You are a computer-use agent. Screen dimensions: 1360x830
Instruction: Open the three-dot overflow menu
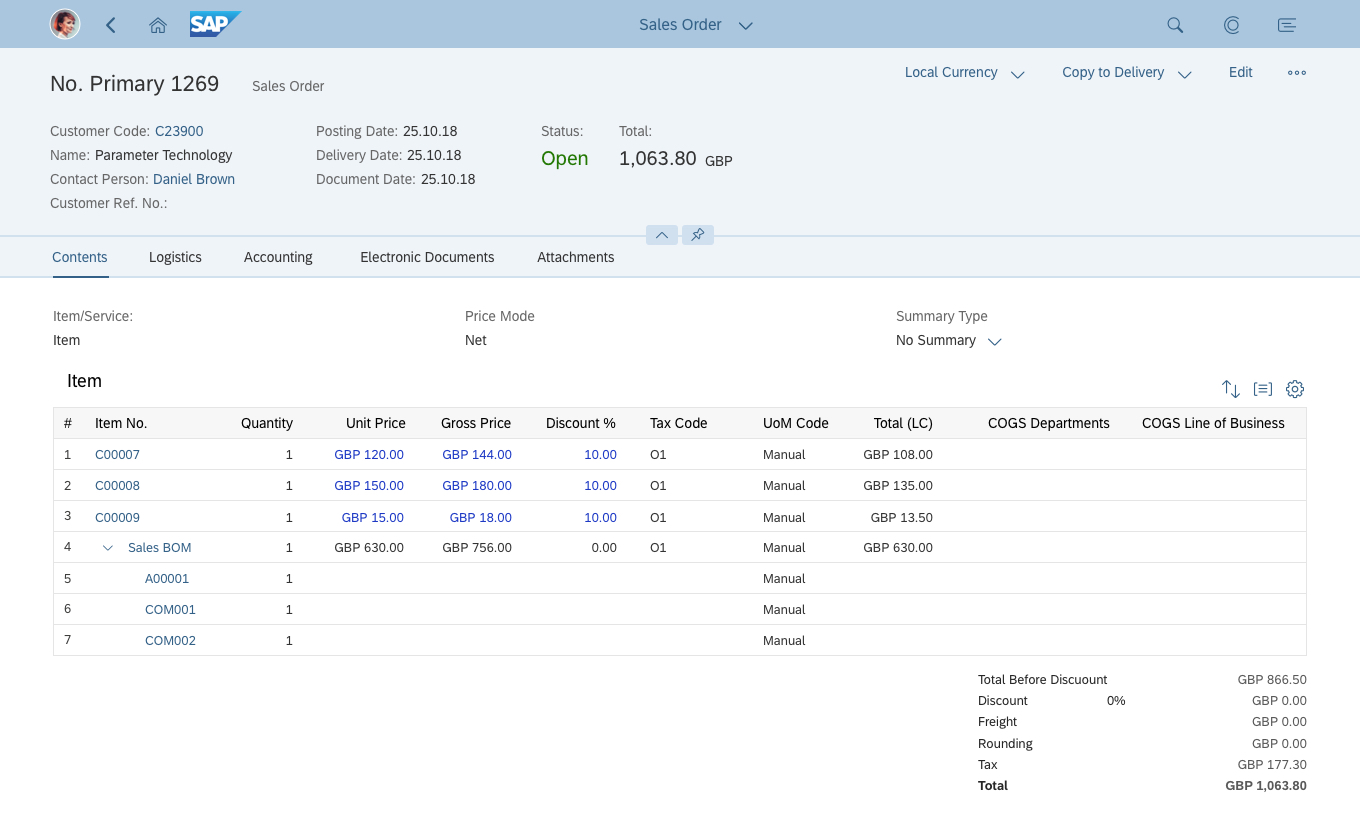click(x=1297, y=73)
